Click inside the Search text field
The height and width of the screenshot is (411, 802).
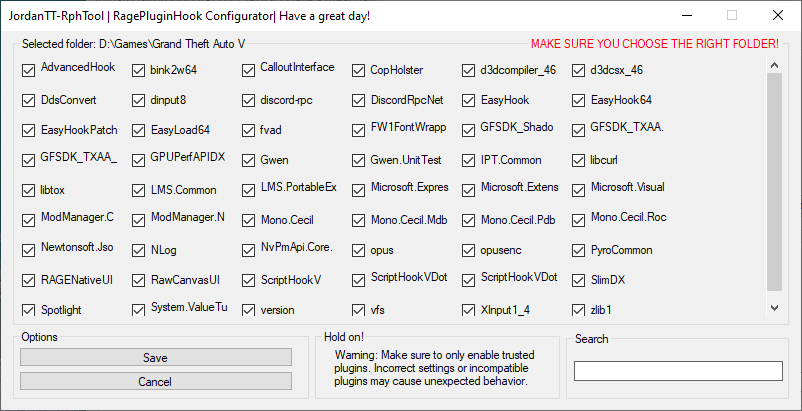tap(677, 371)
